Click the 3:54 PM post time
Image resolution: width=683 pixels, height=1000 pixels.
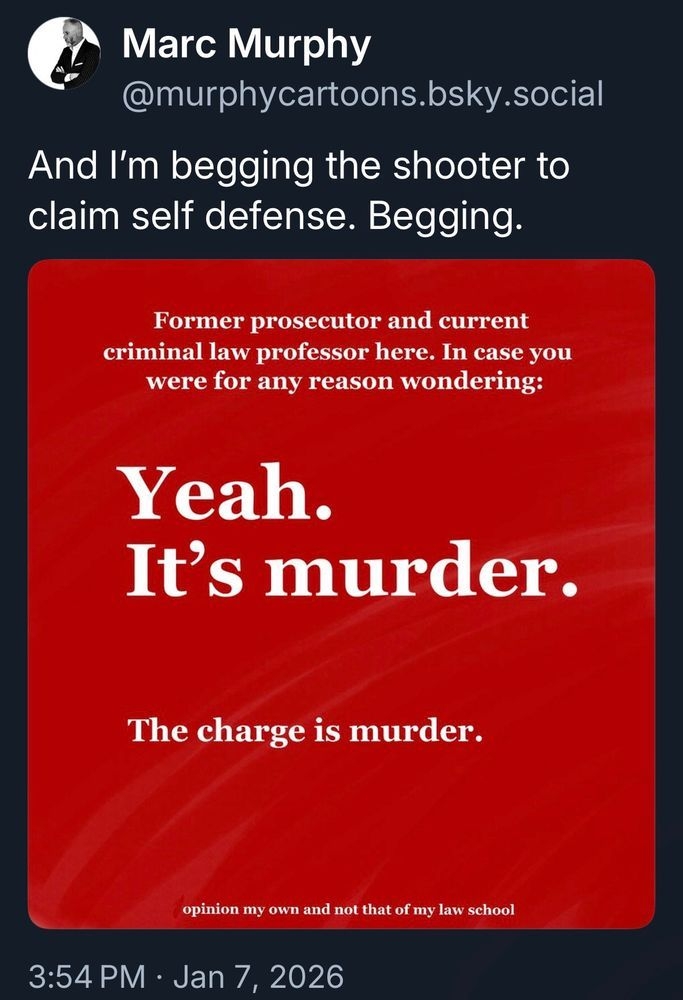[x=85, y=975]
